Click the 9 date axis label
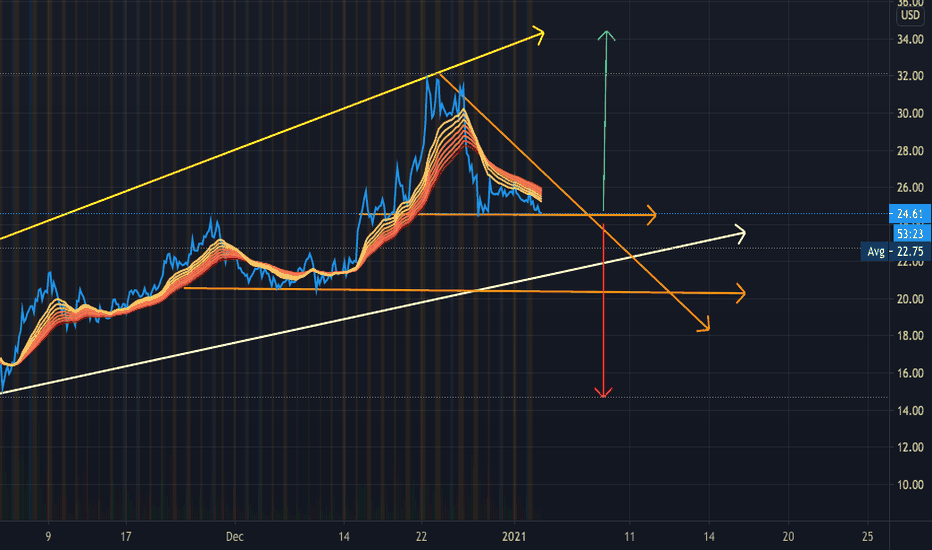Image resolution: width=932 pixels, height=550 pixels. 48,537
